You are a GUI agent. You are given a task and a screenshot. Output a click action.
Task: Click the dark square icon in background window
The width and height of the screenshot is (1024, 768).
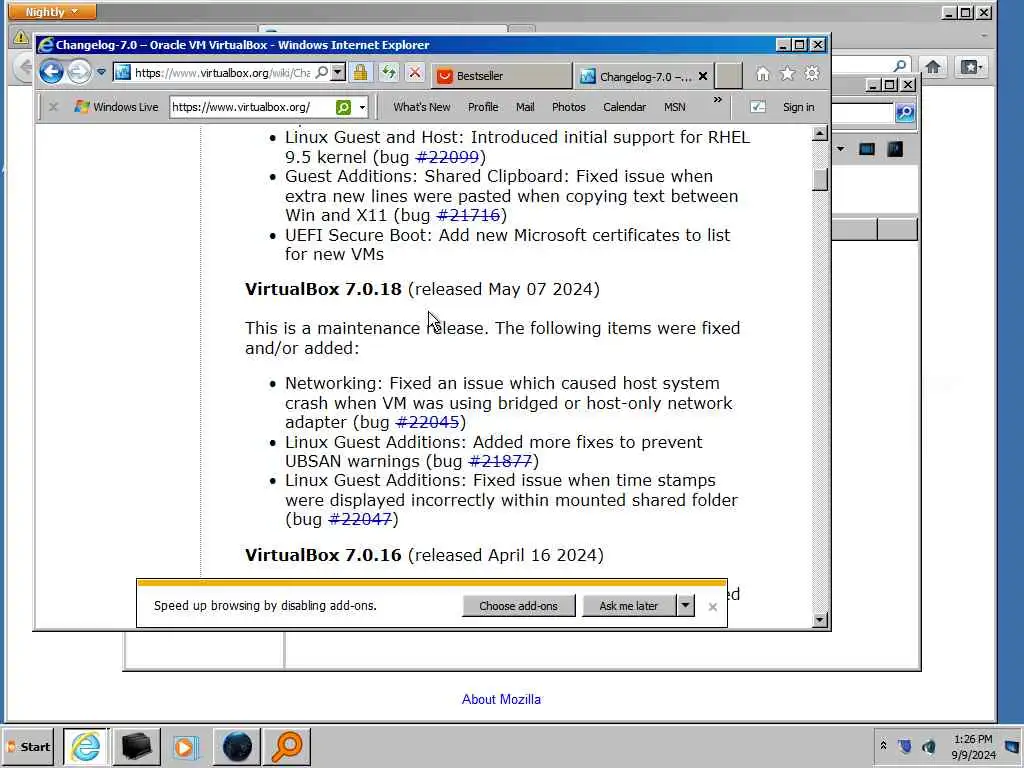point(895,150)
